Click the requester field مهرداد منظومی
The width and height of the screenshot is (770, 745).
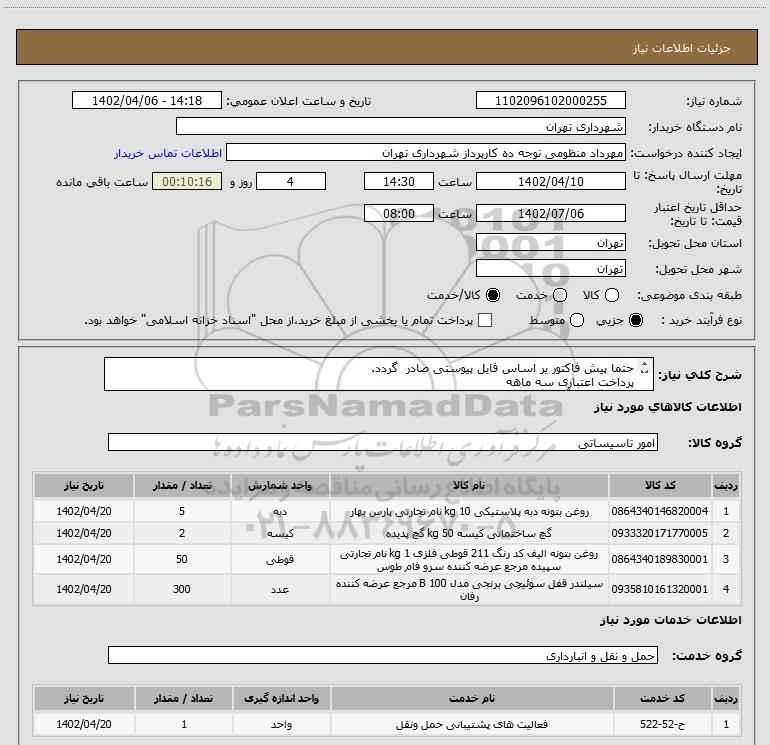426,153
